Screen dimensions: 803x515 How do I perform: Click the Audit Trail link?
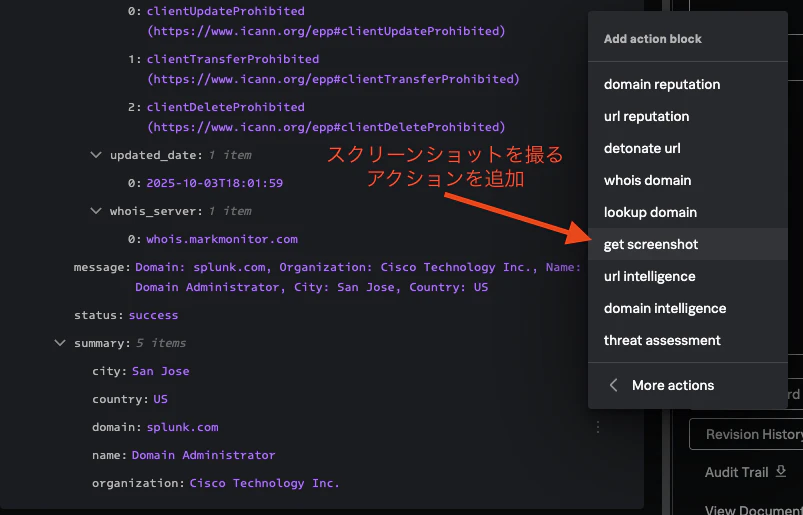(x=736, y=472)
